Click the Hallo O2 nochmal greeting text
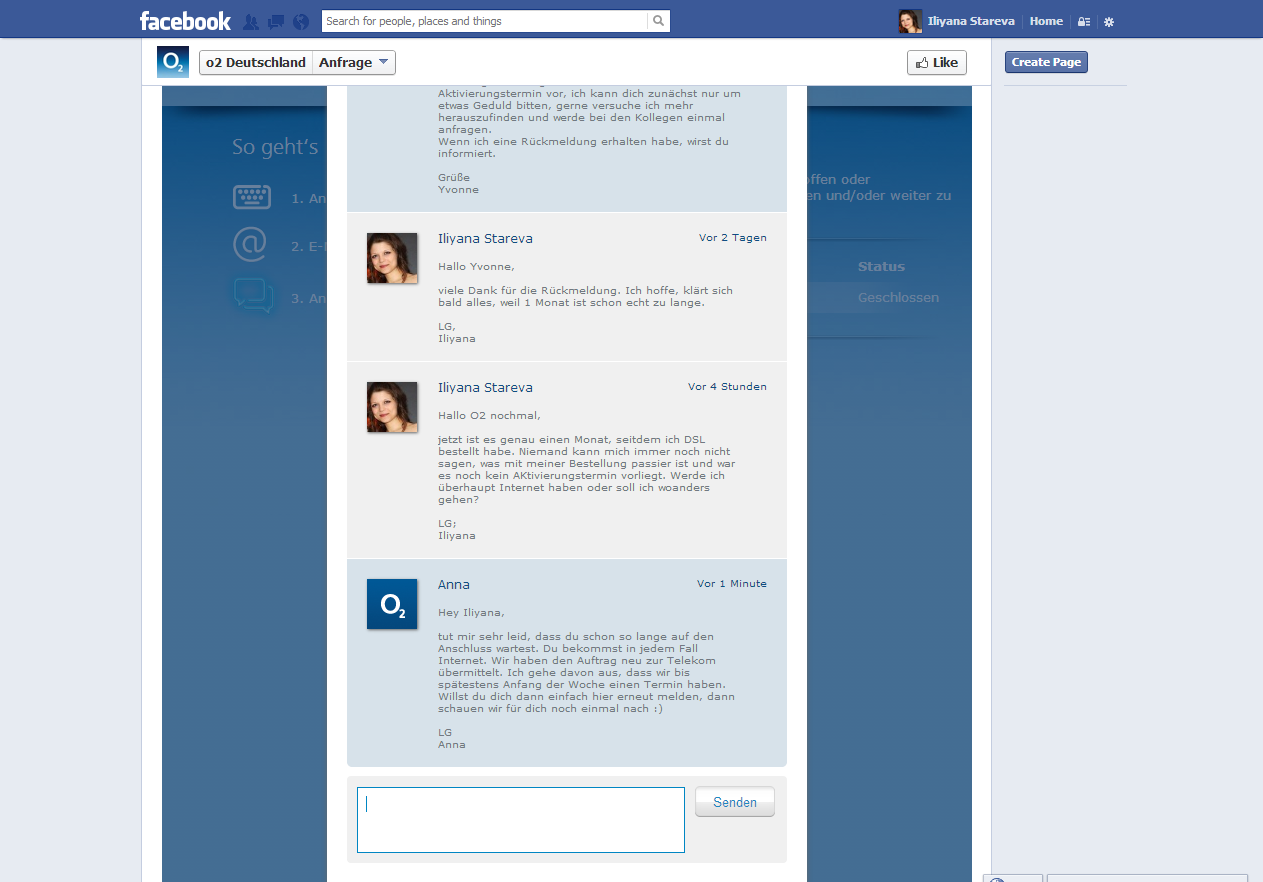This screenshot has width=1263, height=882. (489, 416)
